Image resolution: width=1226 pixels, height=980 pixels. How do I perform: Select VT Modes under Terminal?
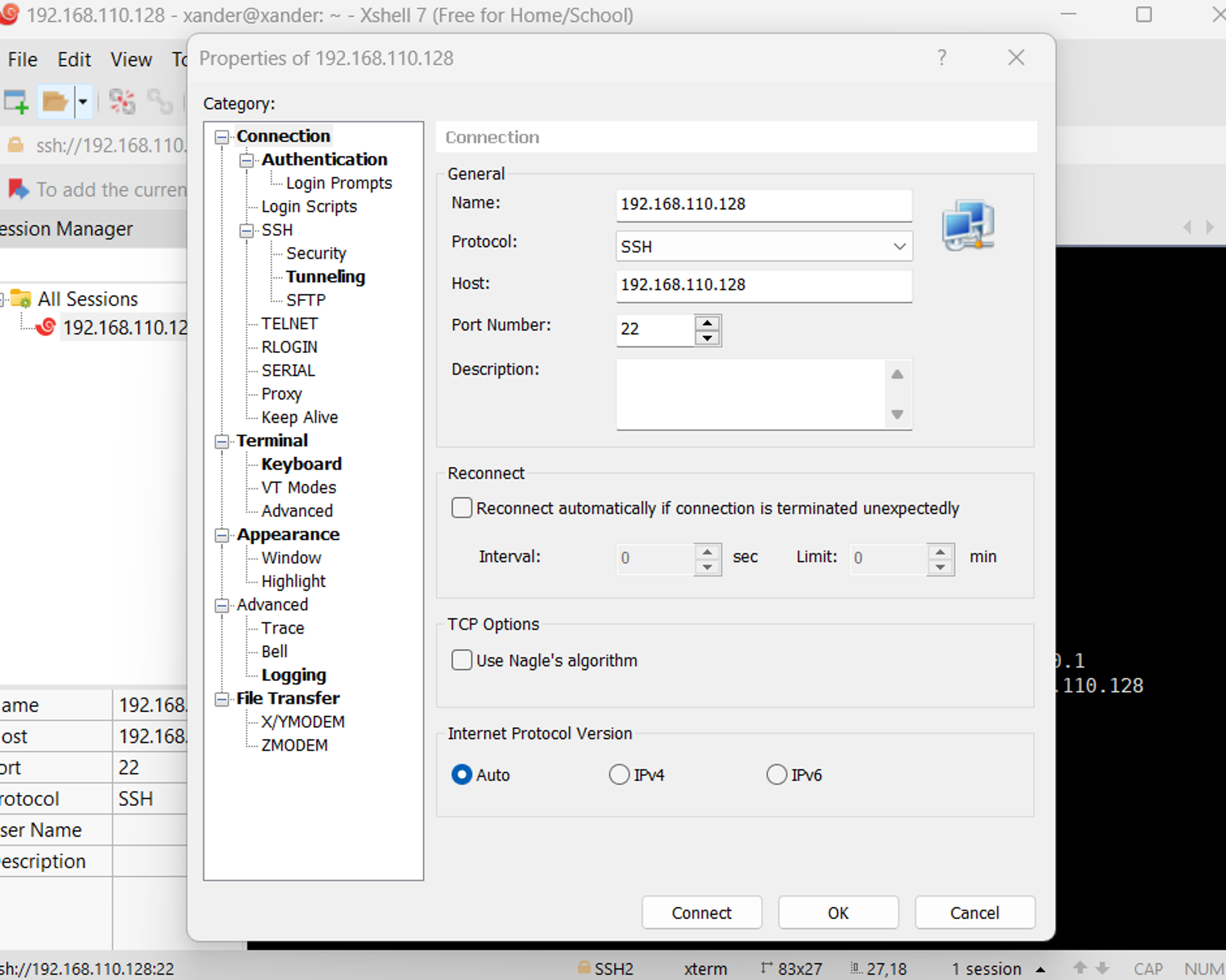click(299, 488)
